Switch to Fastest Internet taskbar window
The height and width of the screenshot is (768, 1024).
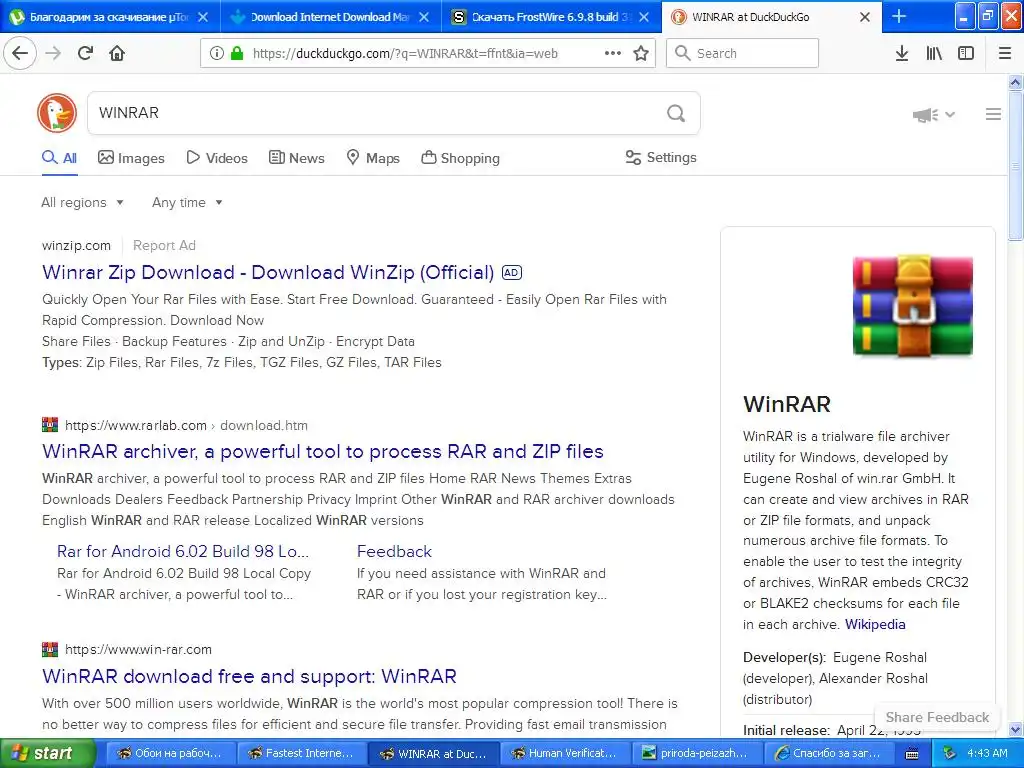click(302, 754)
